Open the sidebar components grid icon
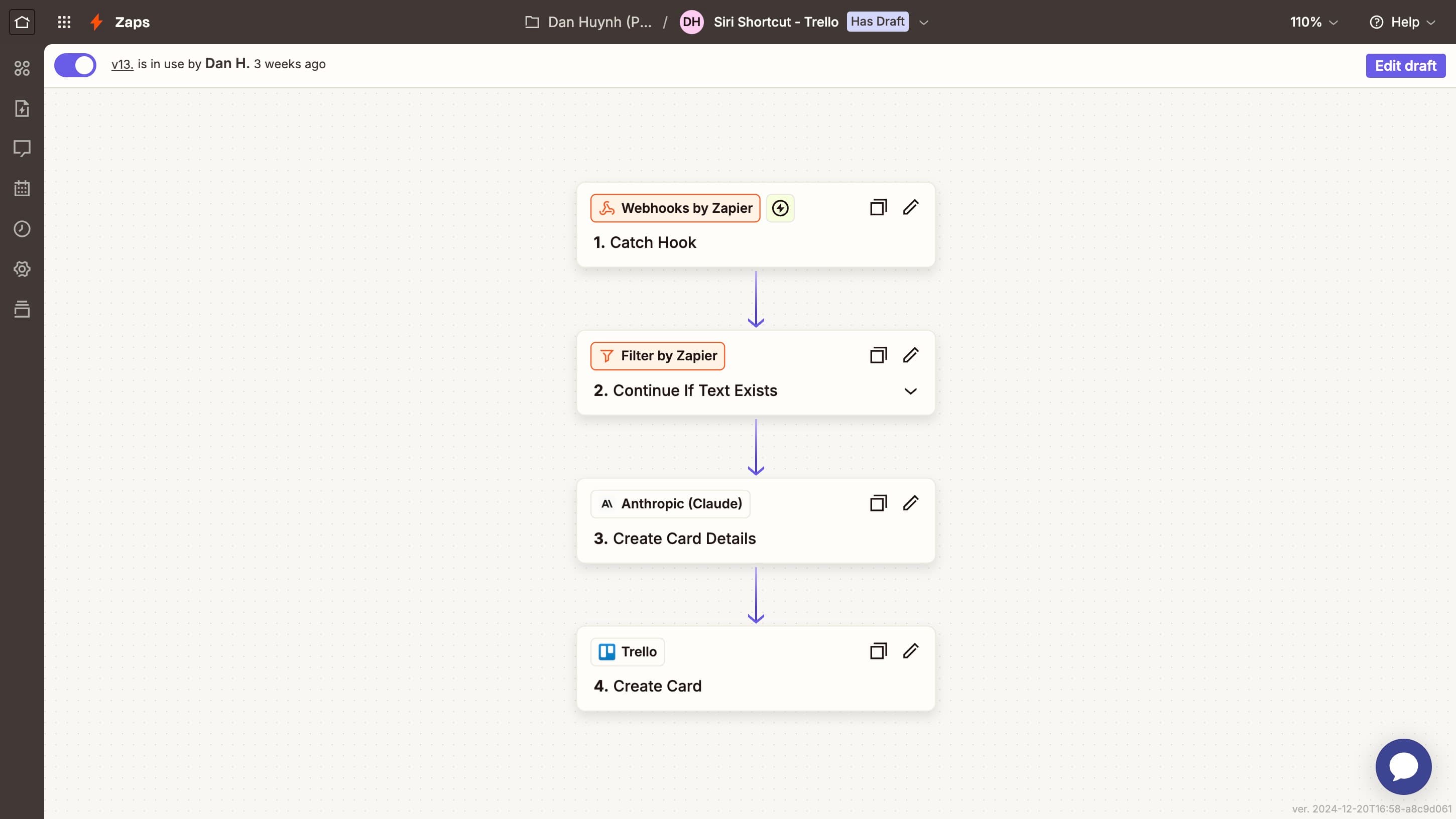This screenshot has width=1456, height=819. [x=22, y=68]
